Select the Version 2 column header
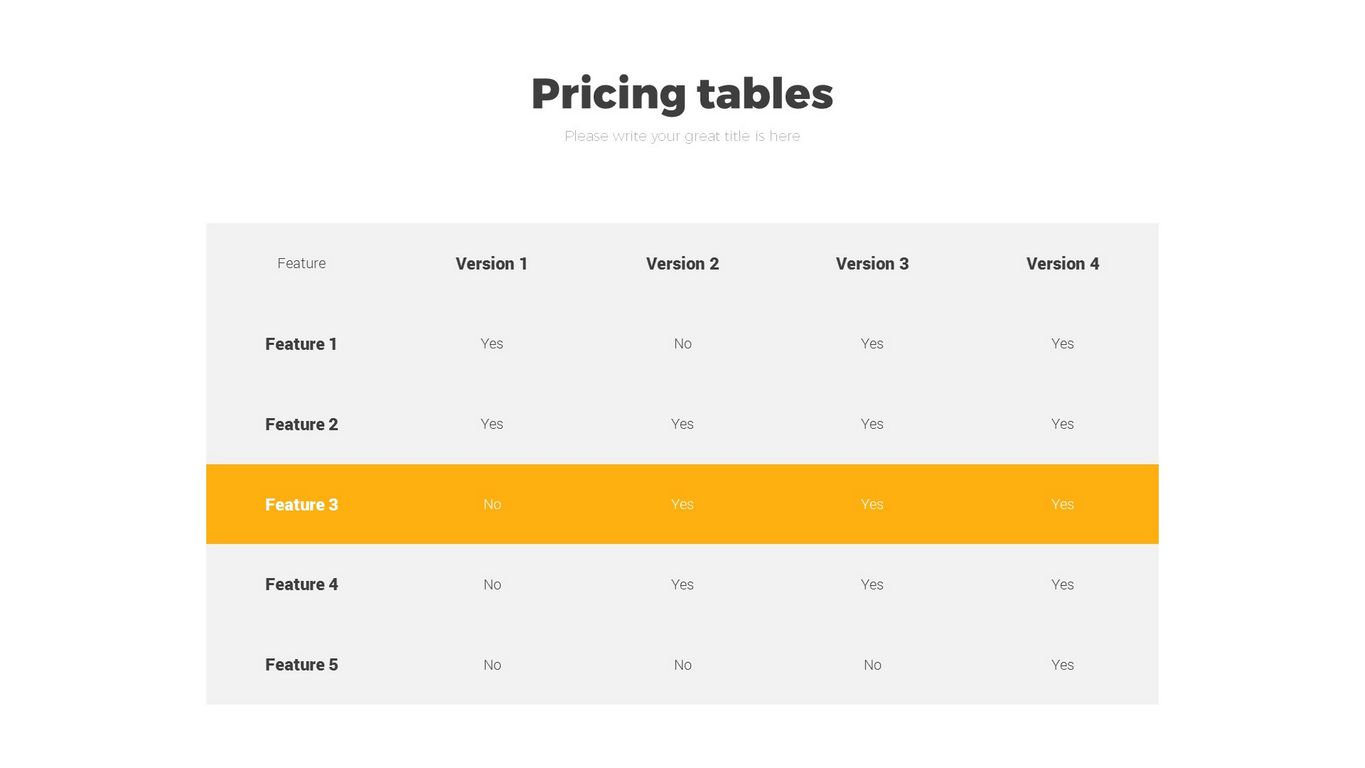 682,264
